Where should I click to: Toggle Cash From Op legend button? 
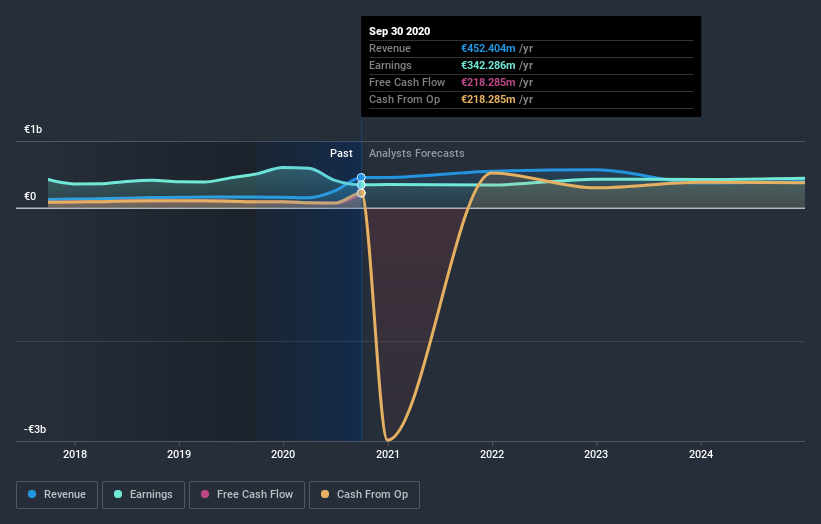364,495
